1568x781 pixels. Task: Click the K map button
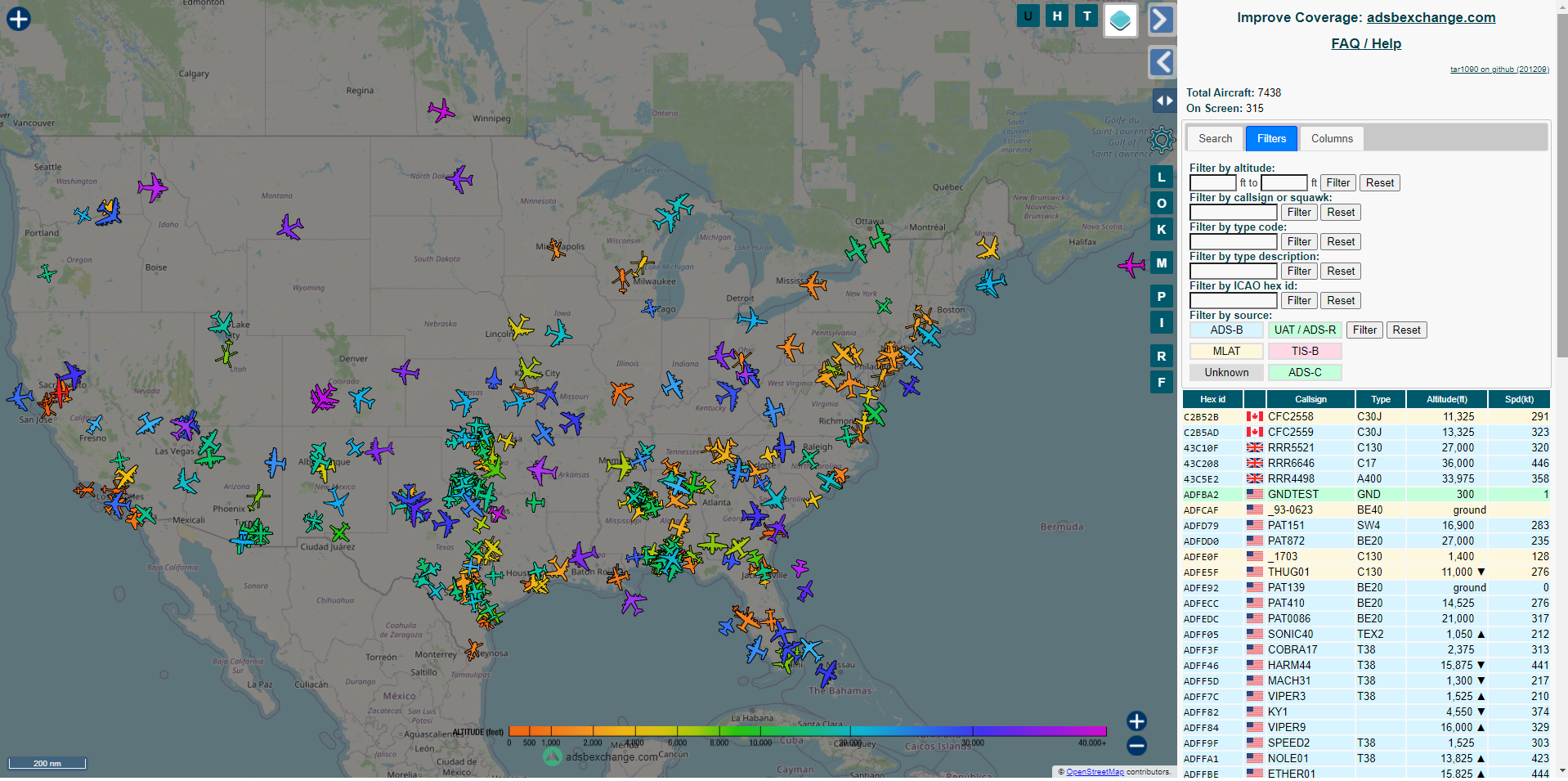pyautogui.click(x=1162, y=229)
